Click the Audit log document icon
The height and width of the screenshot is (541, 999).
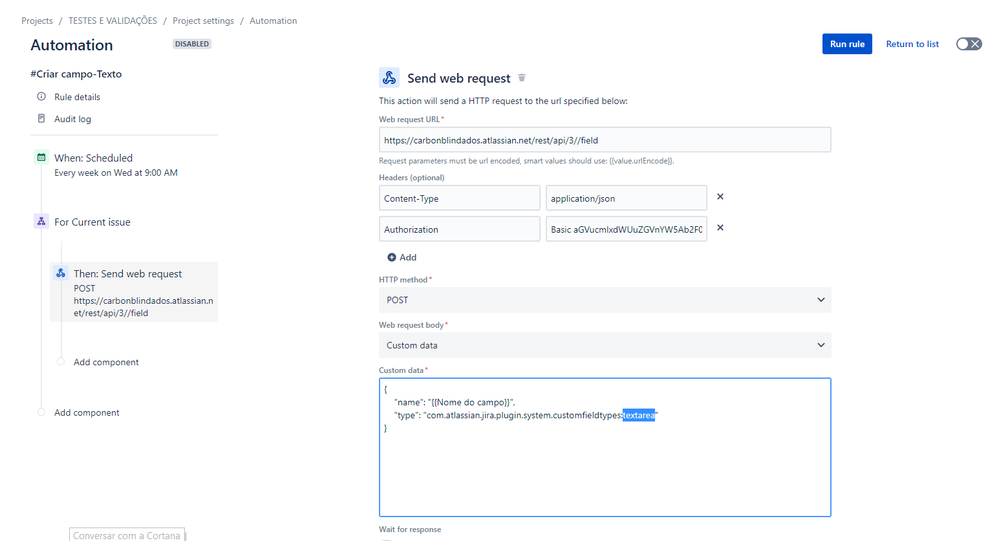41,119
